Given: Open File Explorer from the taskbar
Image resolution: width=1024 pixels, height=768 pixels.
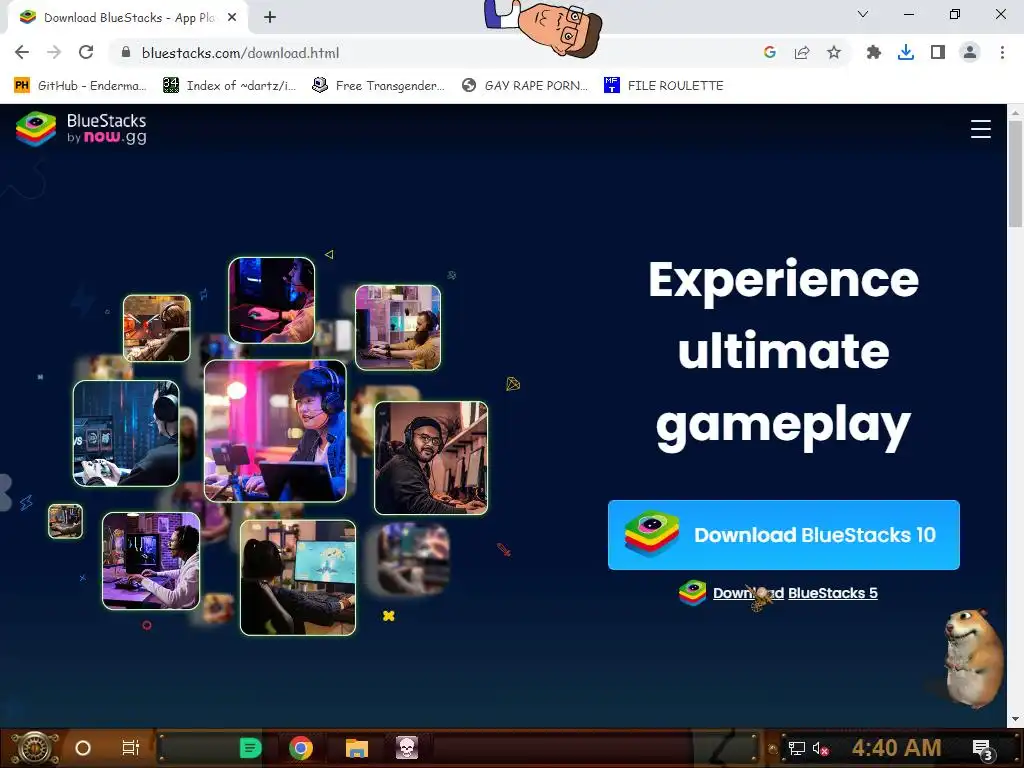Looking at the screenshot, I should click(357, 748).
